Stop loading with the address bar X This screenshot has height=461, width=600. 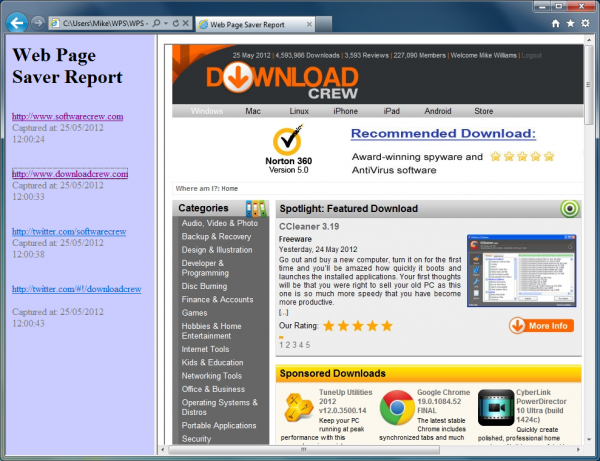186,23
